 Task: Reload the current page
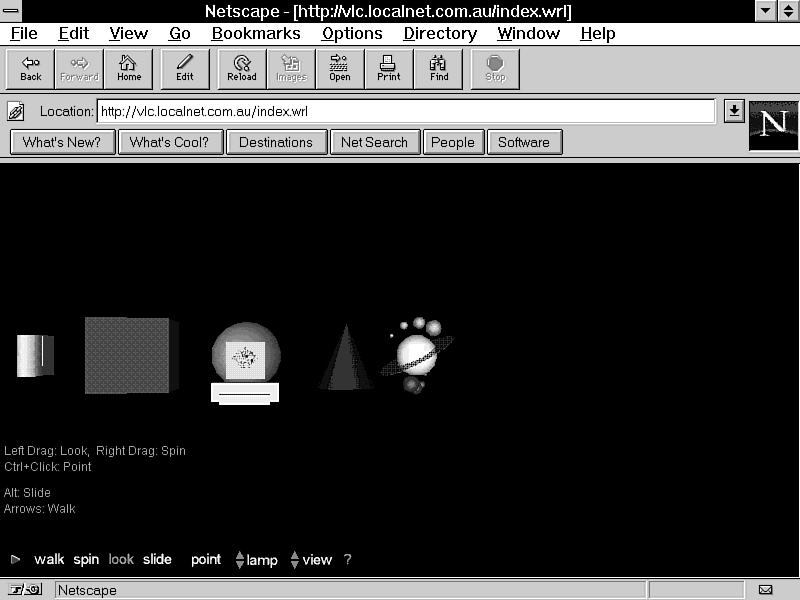242,69
